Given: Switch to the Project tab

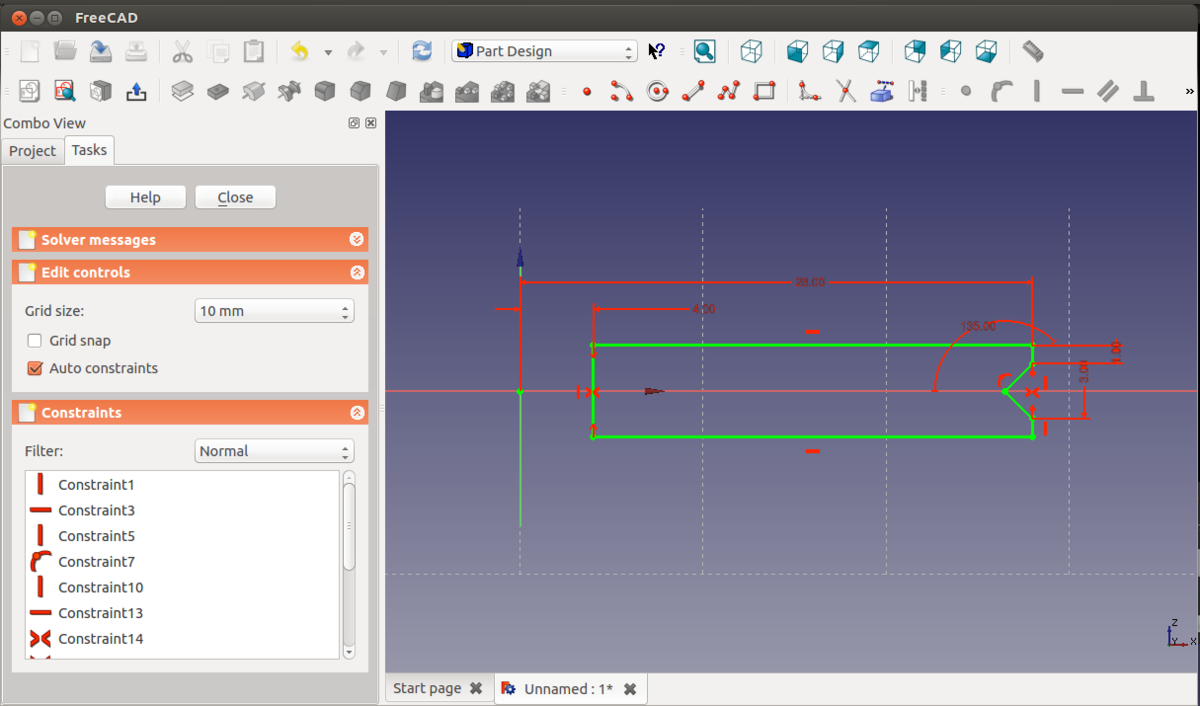Looking at the screenshot, I should coord(33,151).
